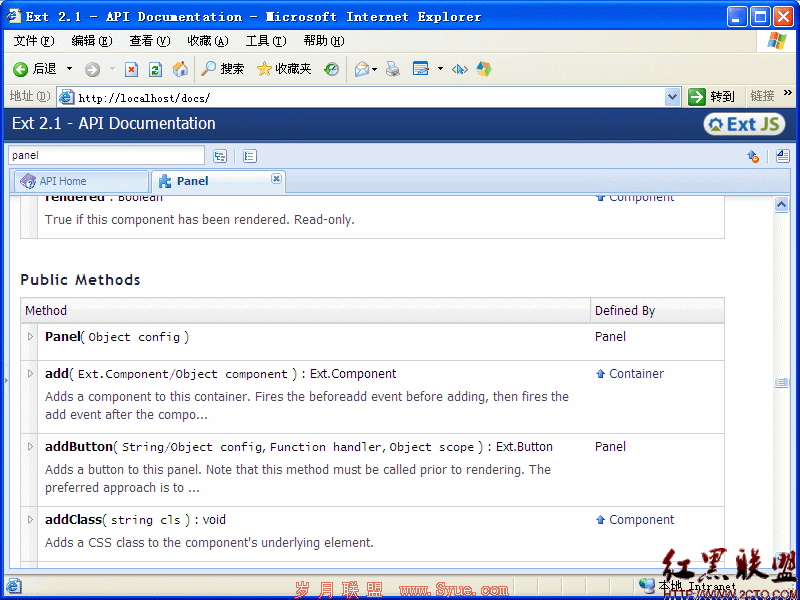This screenshot has height=600, width=800.
Task: Launch the Messenger toolbar icon
Action: (x=484, y=69)
